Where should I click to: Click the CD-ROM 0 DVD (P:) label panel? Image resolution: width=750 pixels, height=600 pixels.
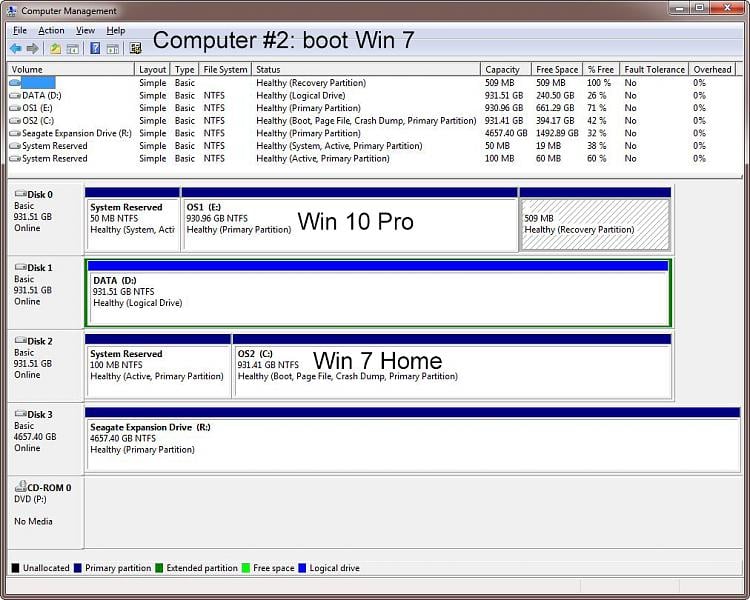46,512
